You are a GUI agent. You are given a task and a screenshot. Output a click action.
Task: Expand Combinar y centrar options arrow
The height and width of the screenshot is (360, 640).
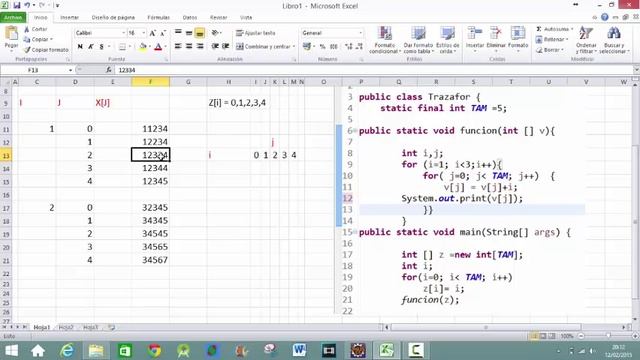coord(293,47)
